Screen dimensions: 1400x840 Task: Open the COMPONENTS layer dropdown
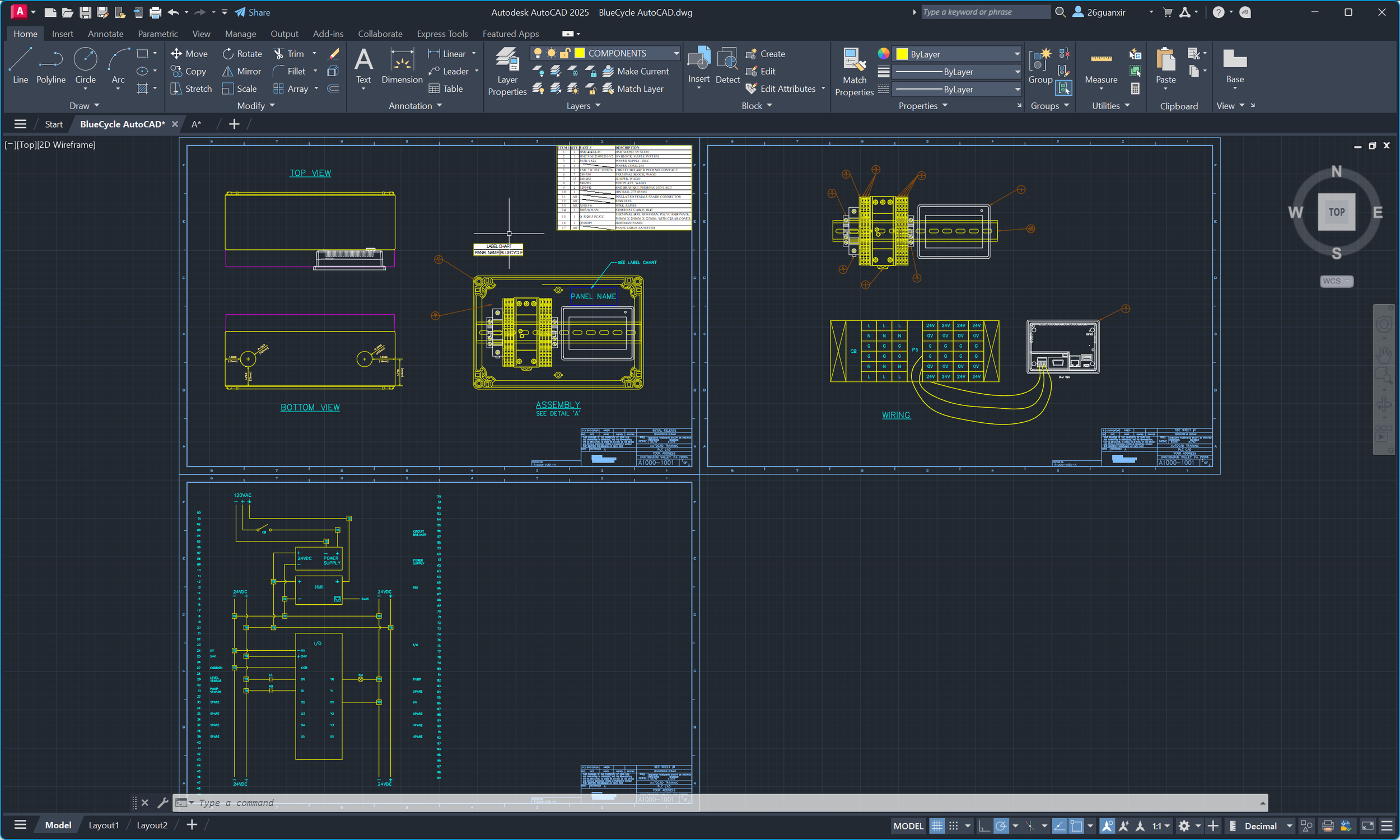click(676, 53)
